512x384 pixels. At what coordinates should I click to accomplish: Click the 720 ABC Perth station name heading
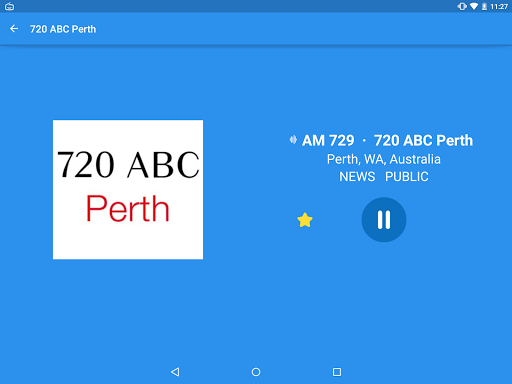(423, 140)
